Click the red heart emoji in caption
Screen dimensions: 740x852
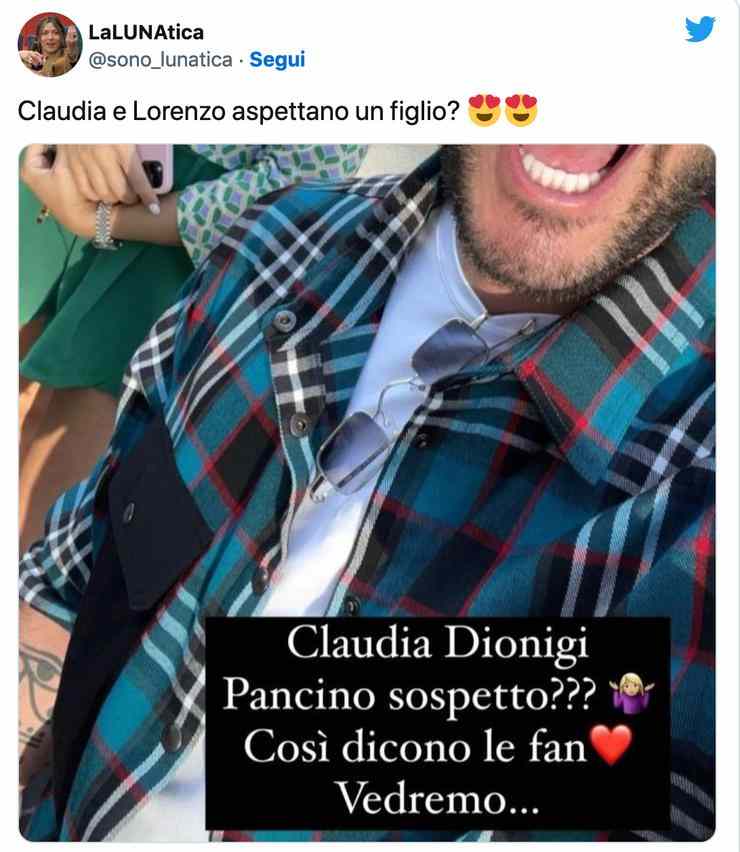coord(611,744)
